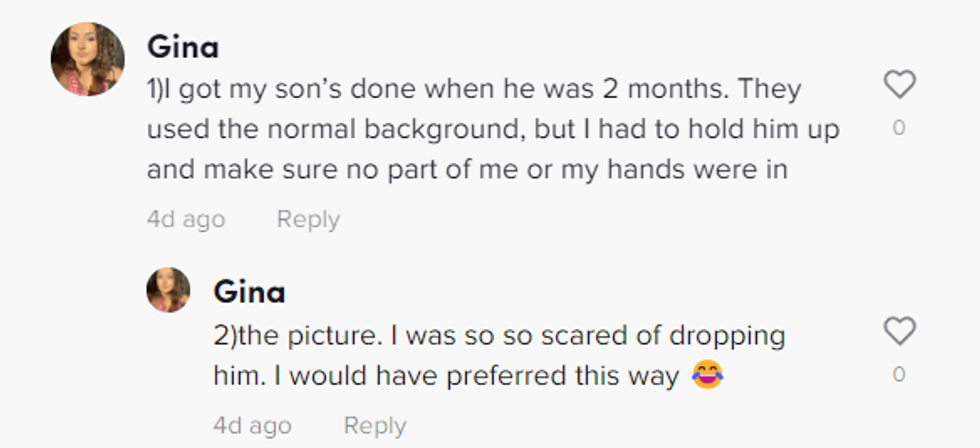The width and height of the screenshot is (980, 448).
Task: Click the line starting 'and make sure no part'
Action: (x=467, y=170)
